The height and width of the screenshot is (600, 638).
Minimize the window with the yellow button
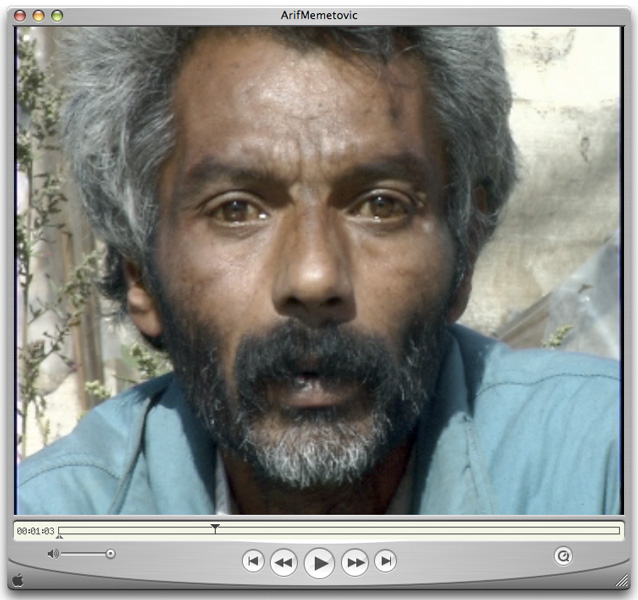pos(38,16)
